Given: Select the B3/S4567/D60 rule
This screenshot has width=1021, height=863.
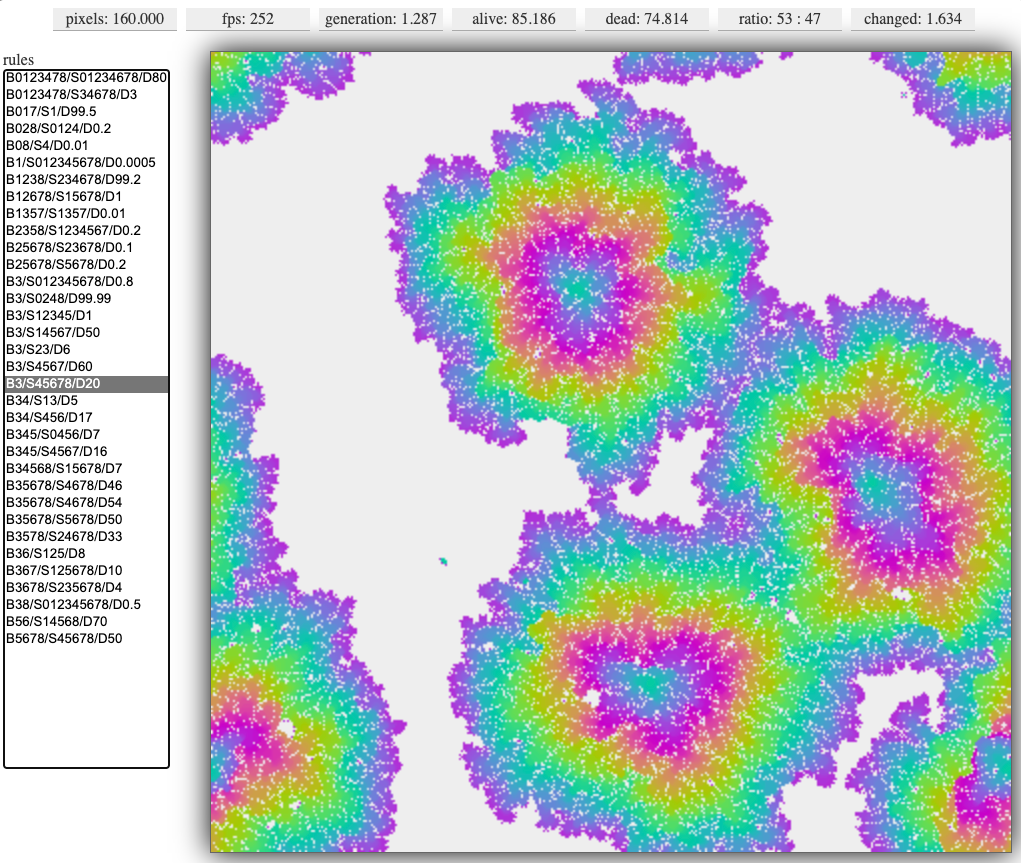Looking at the screenshot, I should (86, 366).
